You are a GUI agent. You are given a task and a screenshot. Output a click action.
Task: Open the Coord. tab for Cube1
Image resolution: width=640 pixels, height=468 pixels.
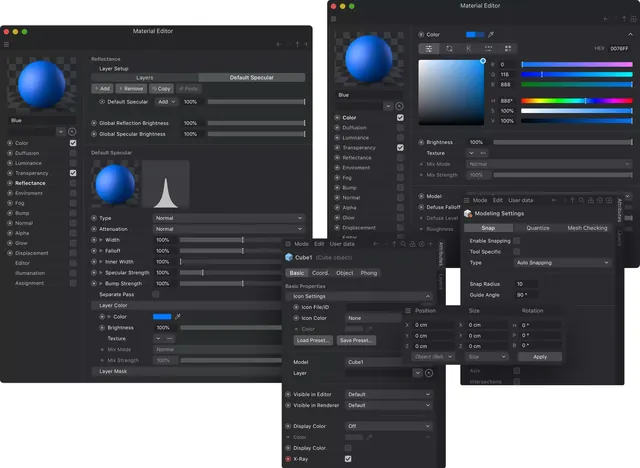[x=320, y=273]
